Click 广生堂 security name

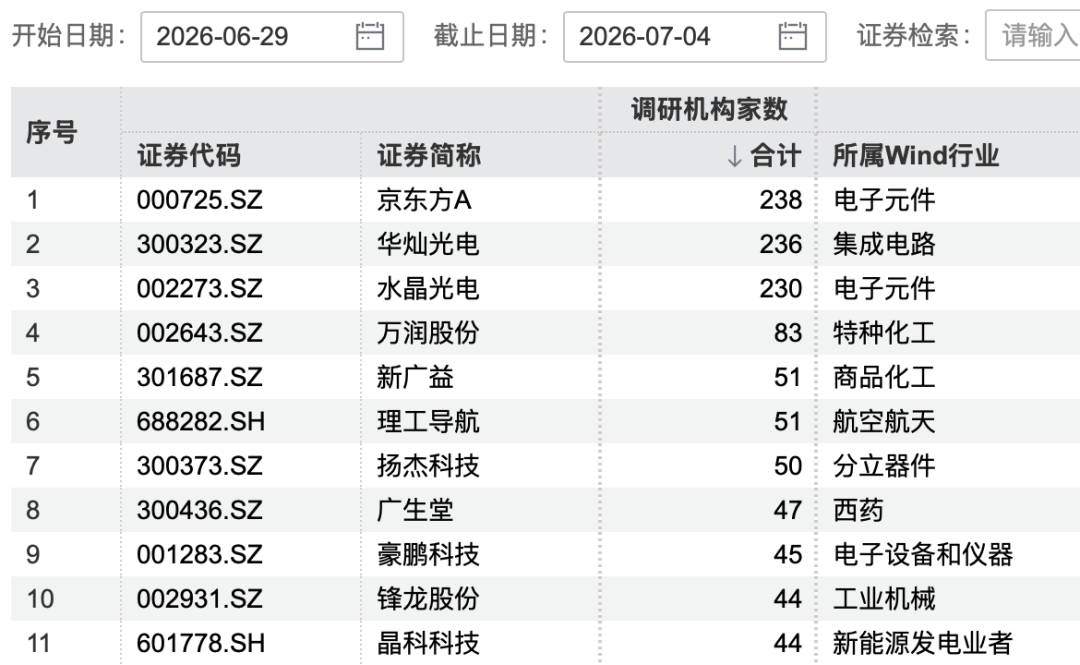pyautogui.click(x=415, y=510)
